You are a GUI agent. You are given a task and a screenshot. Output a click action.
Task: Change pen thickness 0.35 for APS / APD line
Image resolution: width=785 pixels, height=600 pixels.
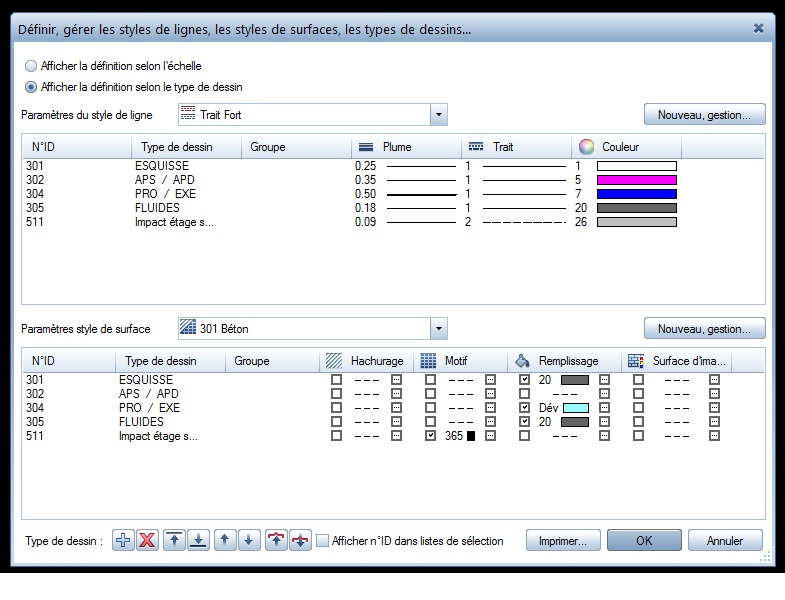click(x=406, y=180)
